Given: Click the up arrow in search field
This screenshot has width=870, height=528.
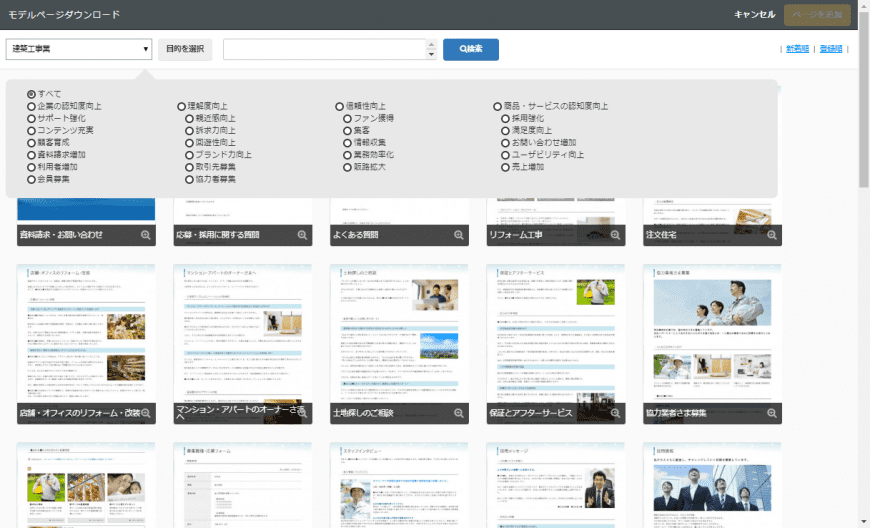Looking at the screenshot, I should click(431, 44).
